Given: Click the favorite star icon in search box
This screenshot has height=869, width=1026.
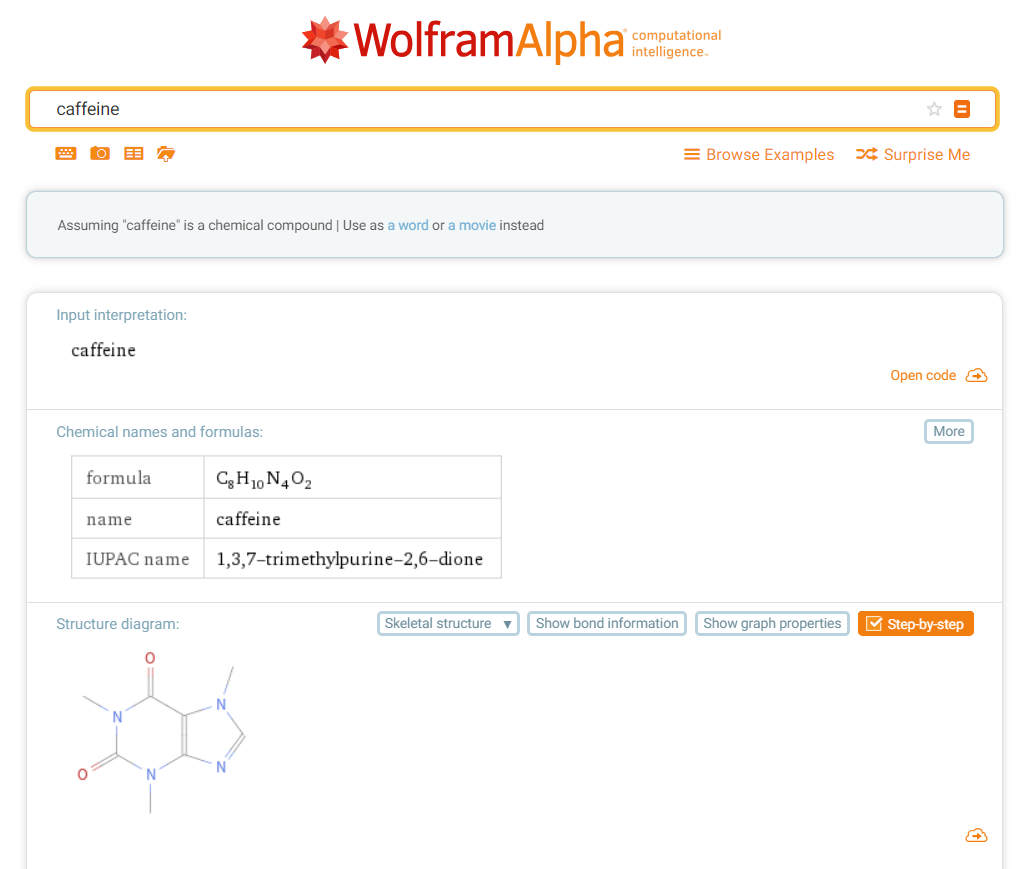Looking at the screenshot, I should pos(934,109).
